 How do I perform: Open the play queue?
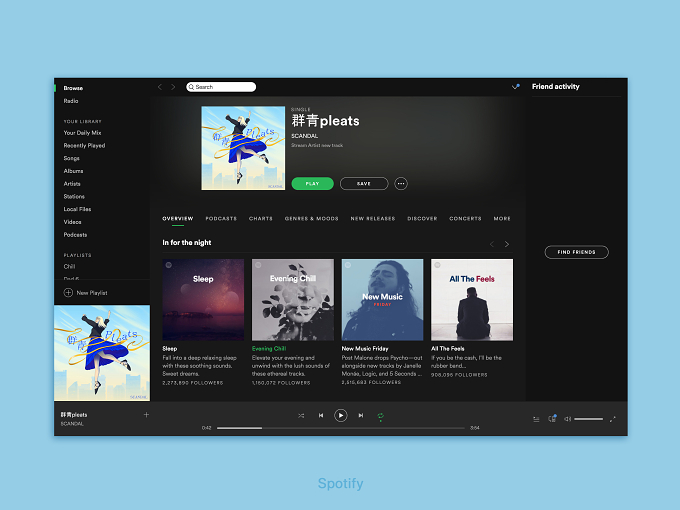536,419
